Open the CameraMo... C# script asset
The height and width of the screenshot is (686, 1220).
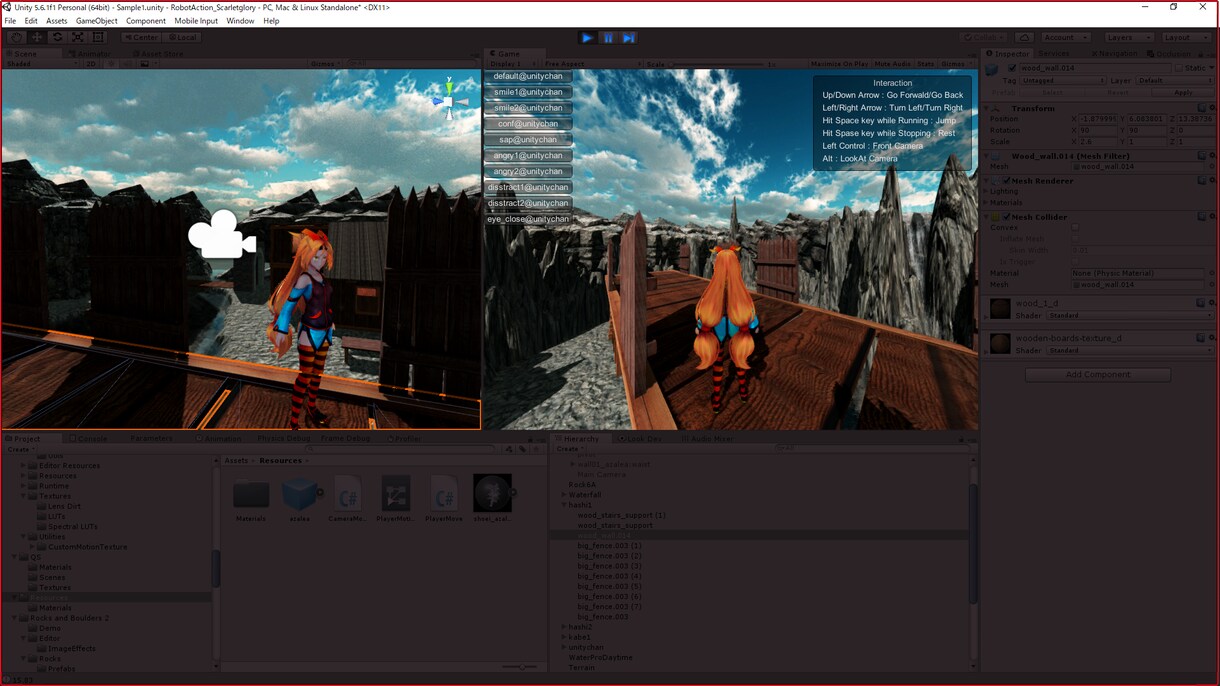(347, 493)
